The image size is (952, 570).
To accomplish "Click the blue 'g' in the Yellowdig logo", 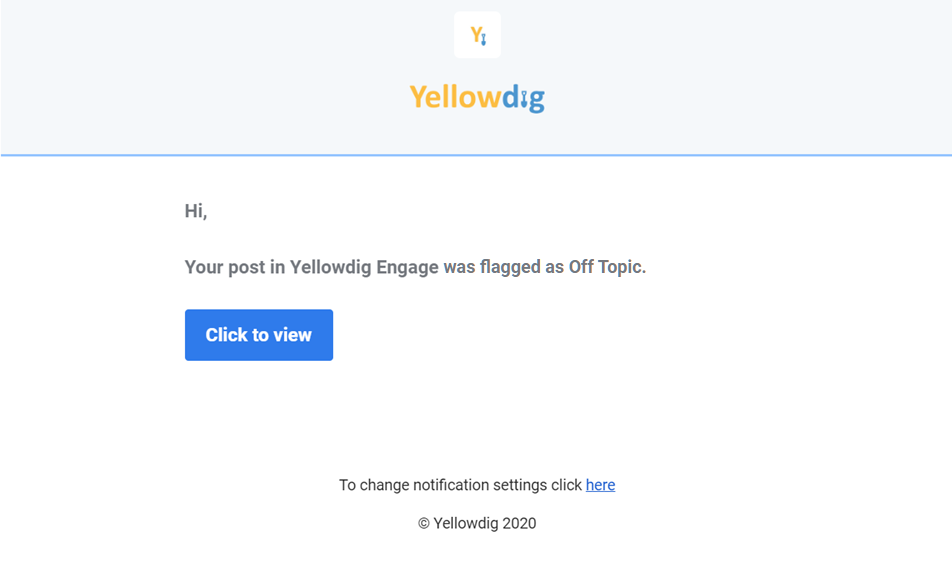I will 537,101.
